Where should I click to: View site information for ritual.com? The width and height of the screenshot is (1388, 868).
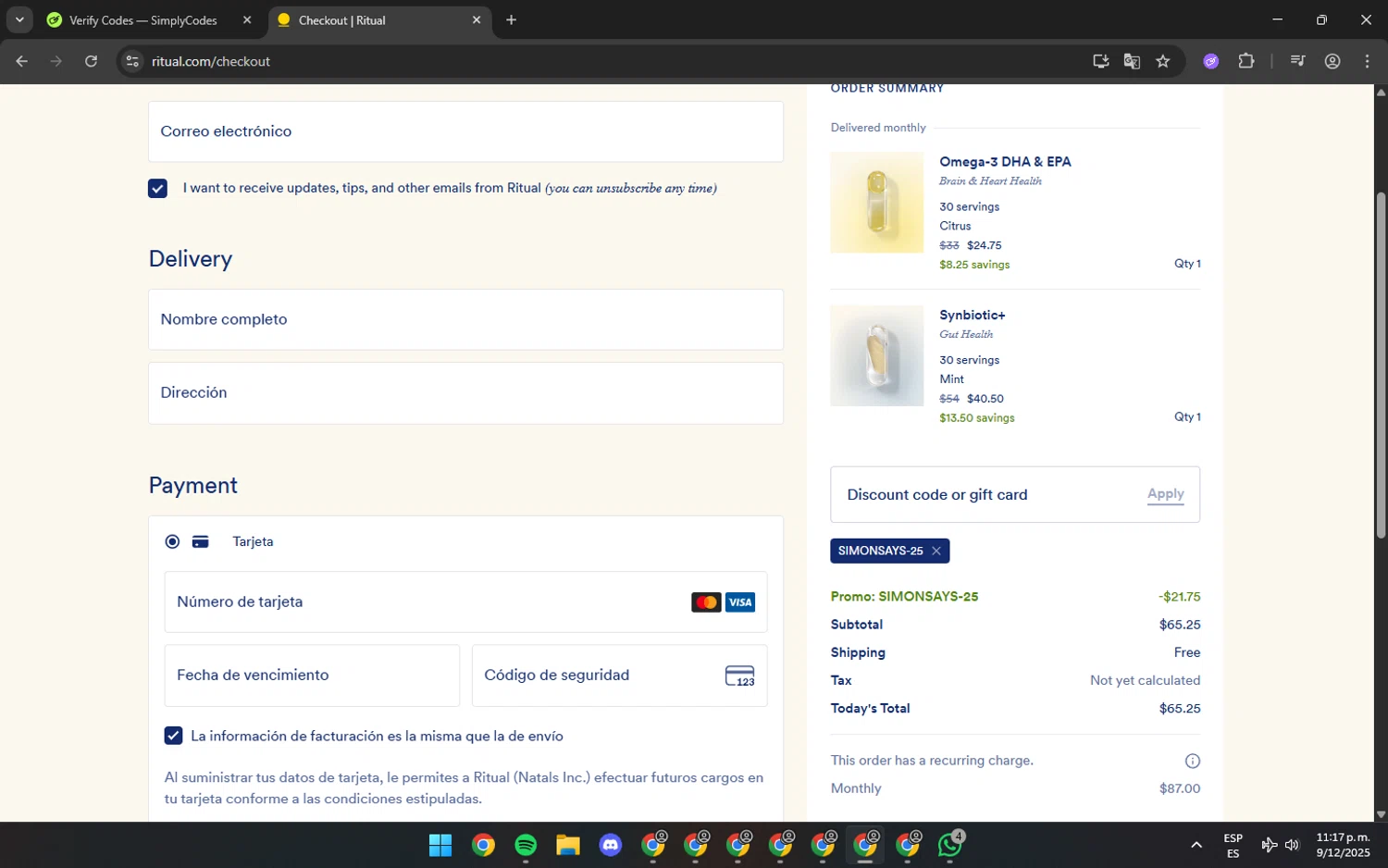[x=132, y=61]
